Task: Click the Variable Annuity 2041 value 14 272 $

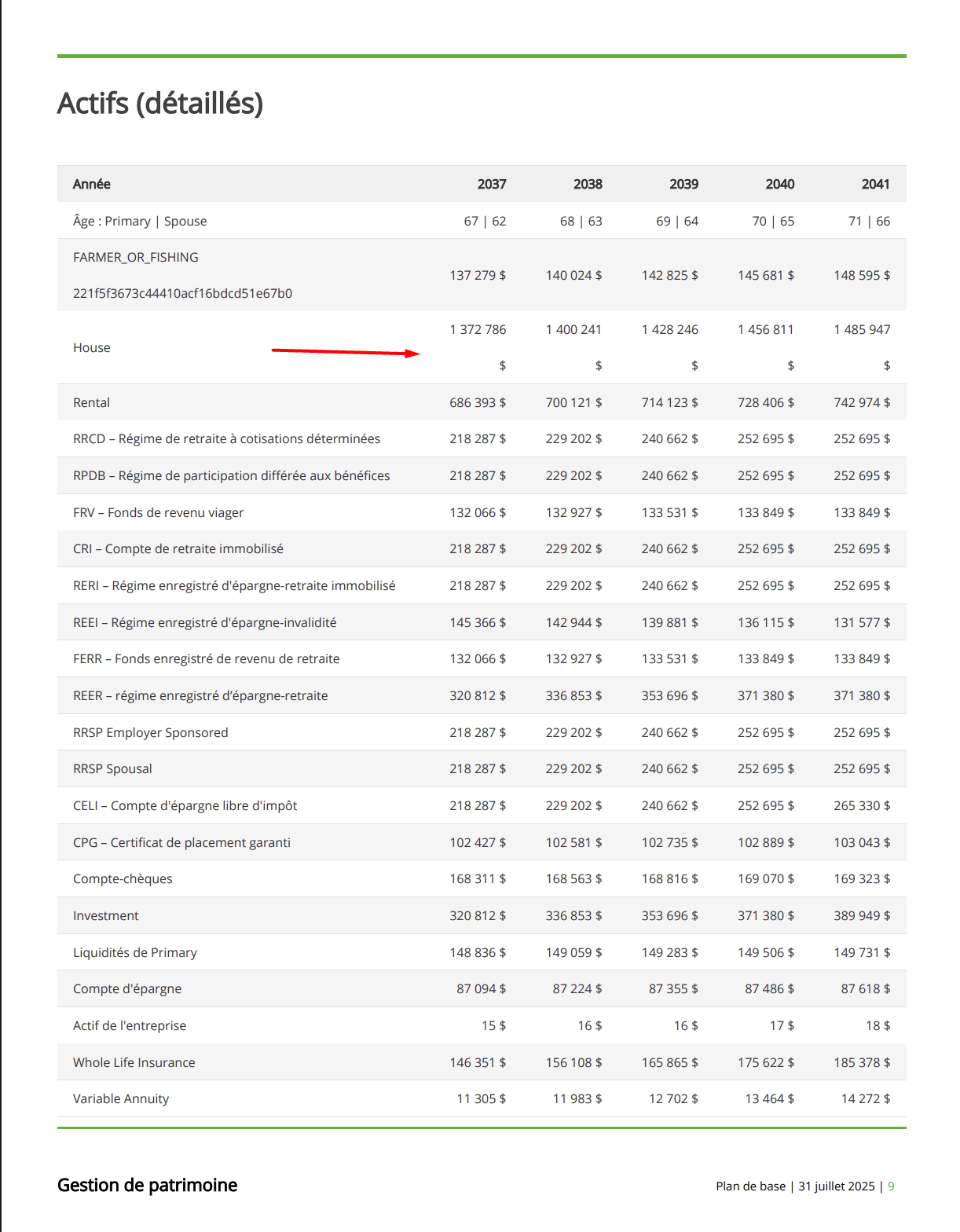Action: coord(865,1098)
